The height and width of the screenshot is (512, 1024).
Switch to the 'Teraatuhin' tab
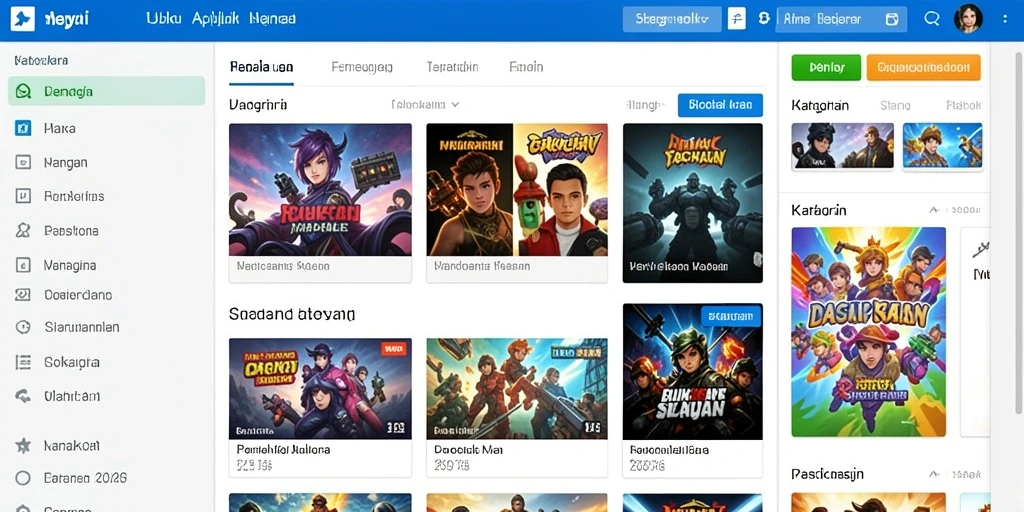[452, 67]
